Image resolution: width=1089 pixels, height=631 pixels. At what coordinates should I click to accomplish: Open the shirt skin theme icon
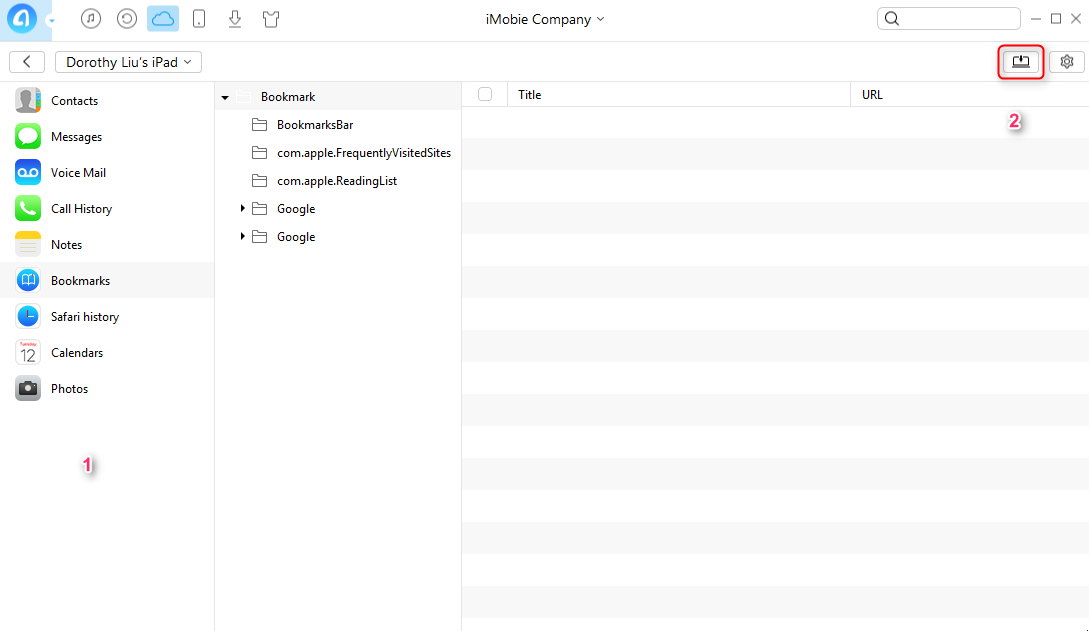[271, 19]
